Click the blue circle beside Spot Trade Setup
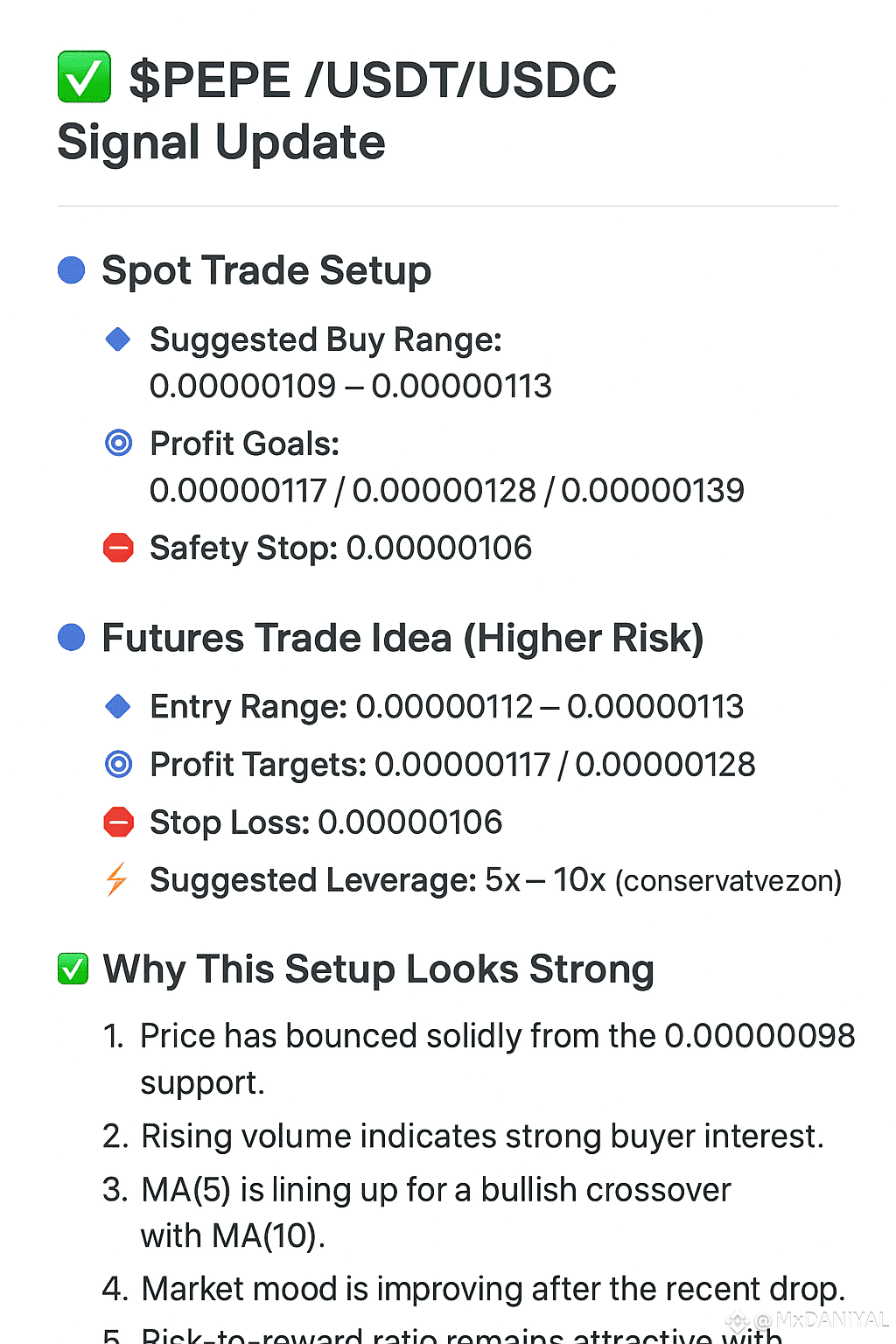 [71, 269]
